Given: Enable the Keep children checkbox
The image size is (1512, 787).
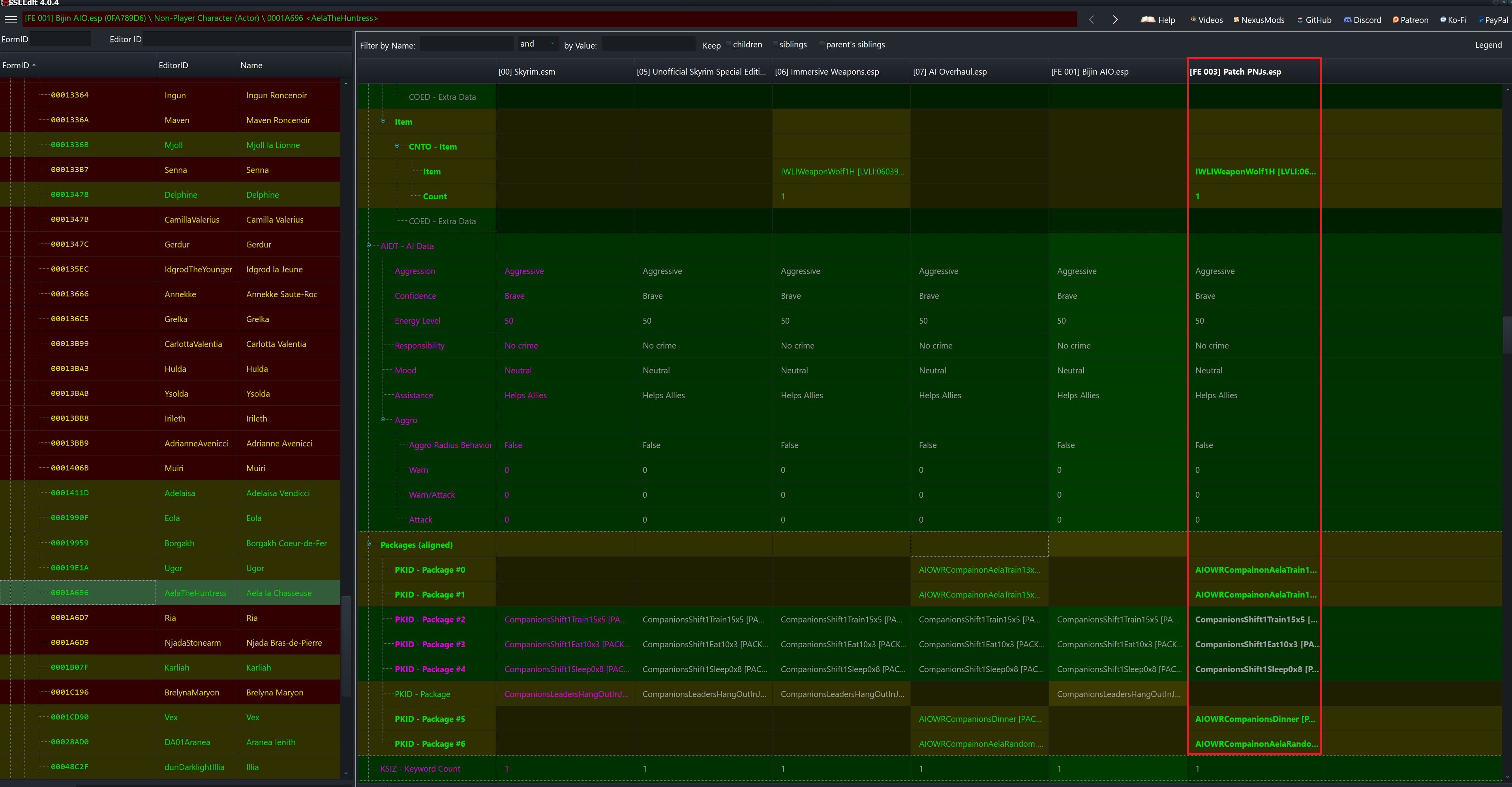Looking at the screenshot, I should tap(729, 44).
